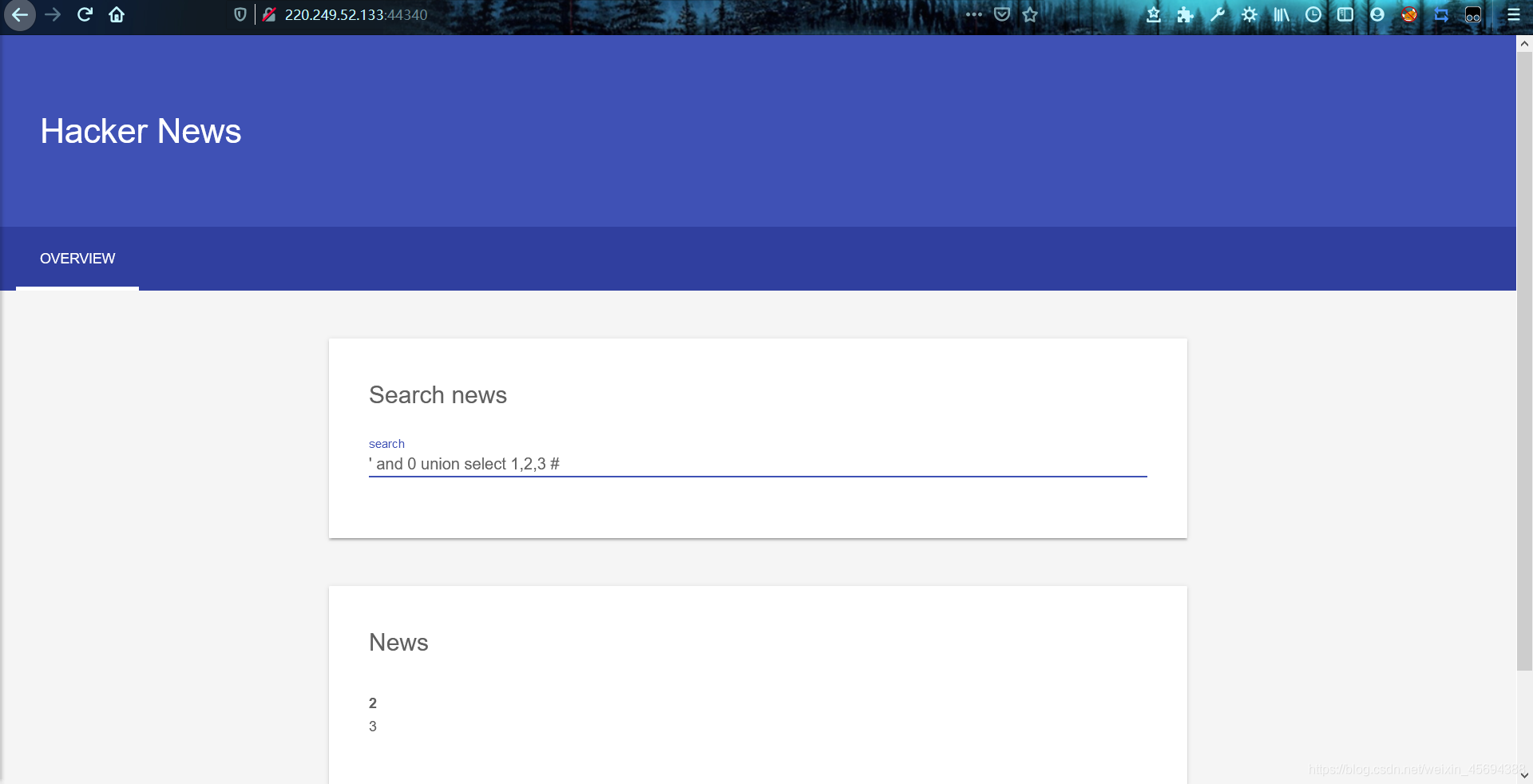Reload the current page
This screenshot has height=784, width=1533.
pos(85,15)
